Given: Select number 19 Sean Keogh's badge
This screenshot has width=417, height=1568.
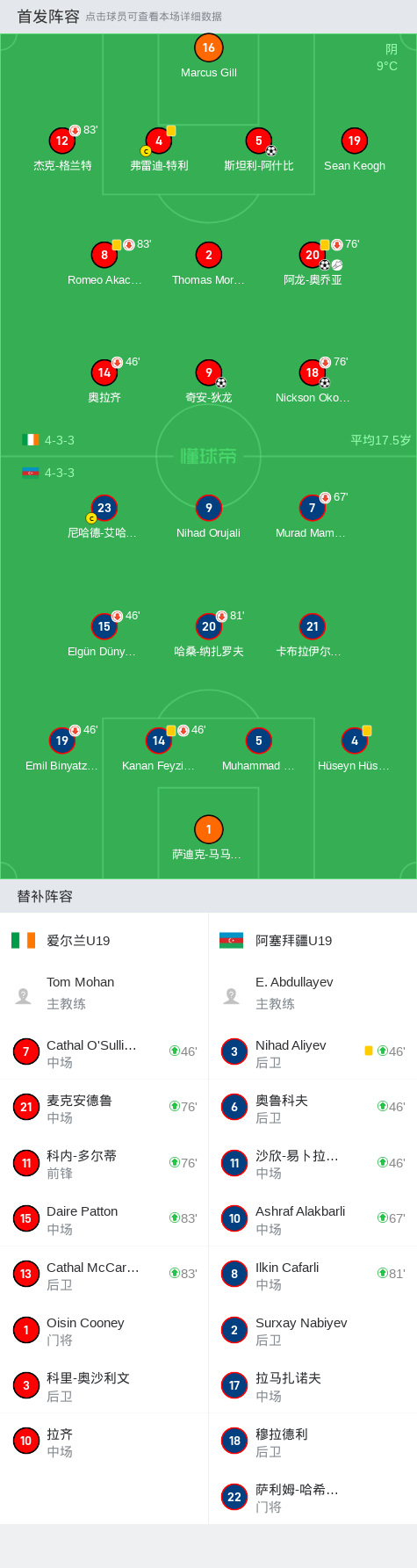Looking at the screenshot, I should [x=354, y=141].
